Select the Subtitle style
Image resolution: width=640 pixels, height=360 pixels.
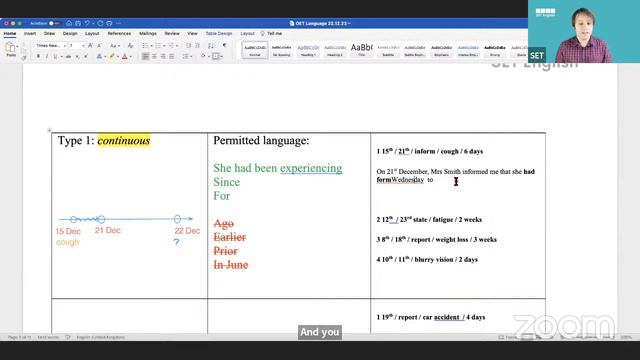pyautogui.click(x=388, y=50)
